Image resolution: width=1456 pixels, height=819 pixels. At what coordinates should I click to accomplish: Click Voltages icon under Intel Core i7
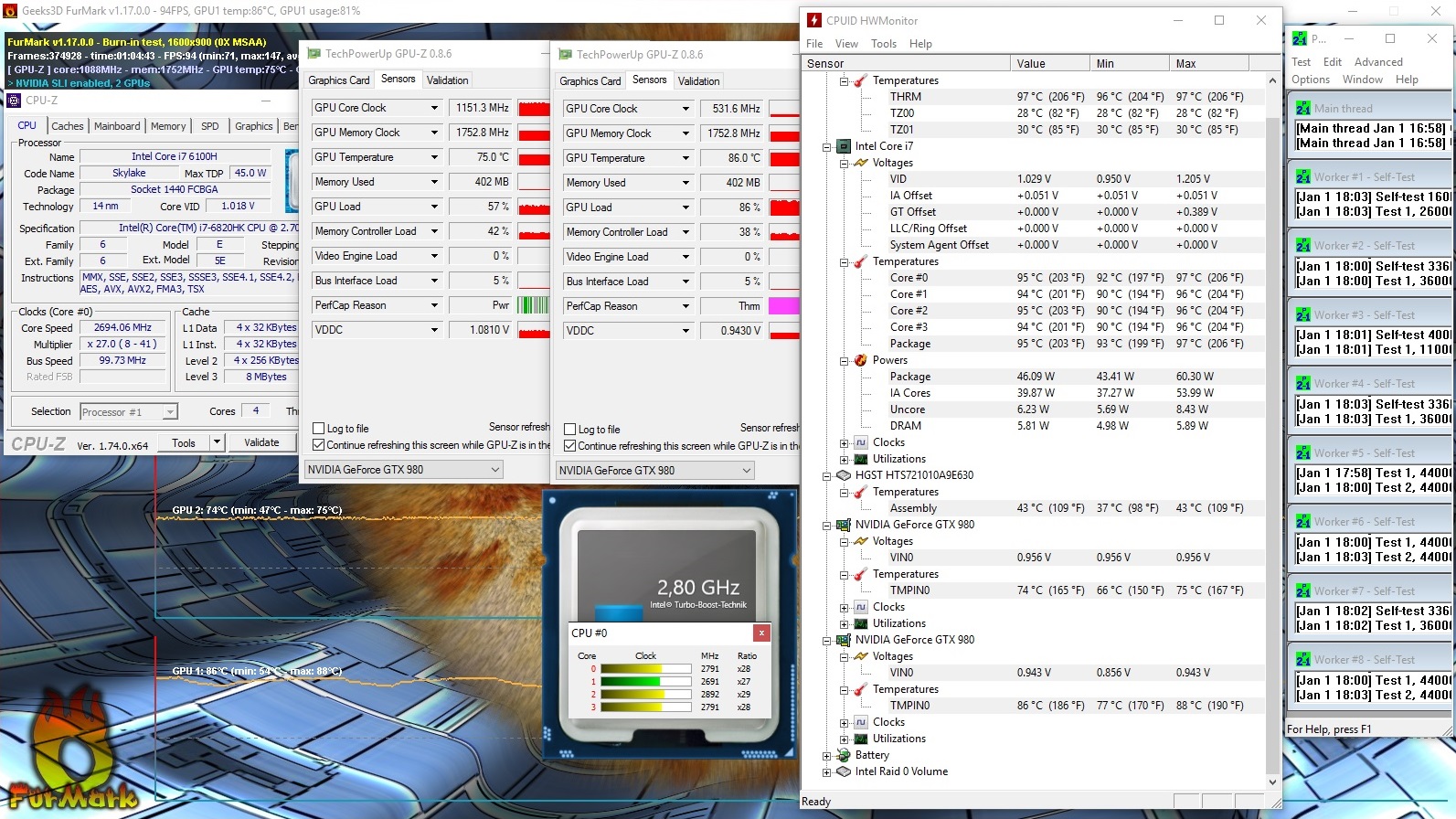pos(860,163)
